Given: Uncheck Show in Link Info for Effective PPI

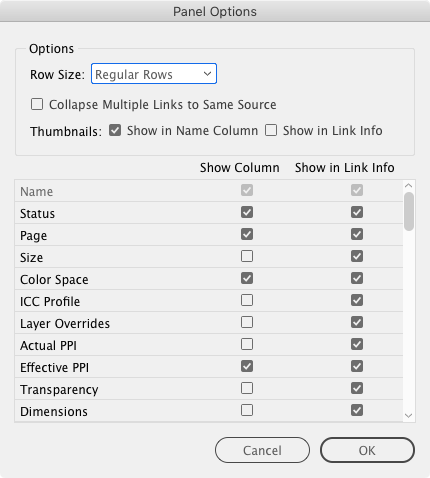Looking at the screenshot, I should point(357,366).
